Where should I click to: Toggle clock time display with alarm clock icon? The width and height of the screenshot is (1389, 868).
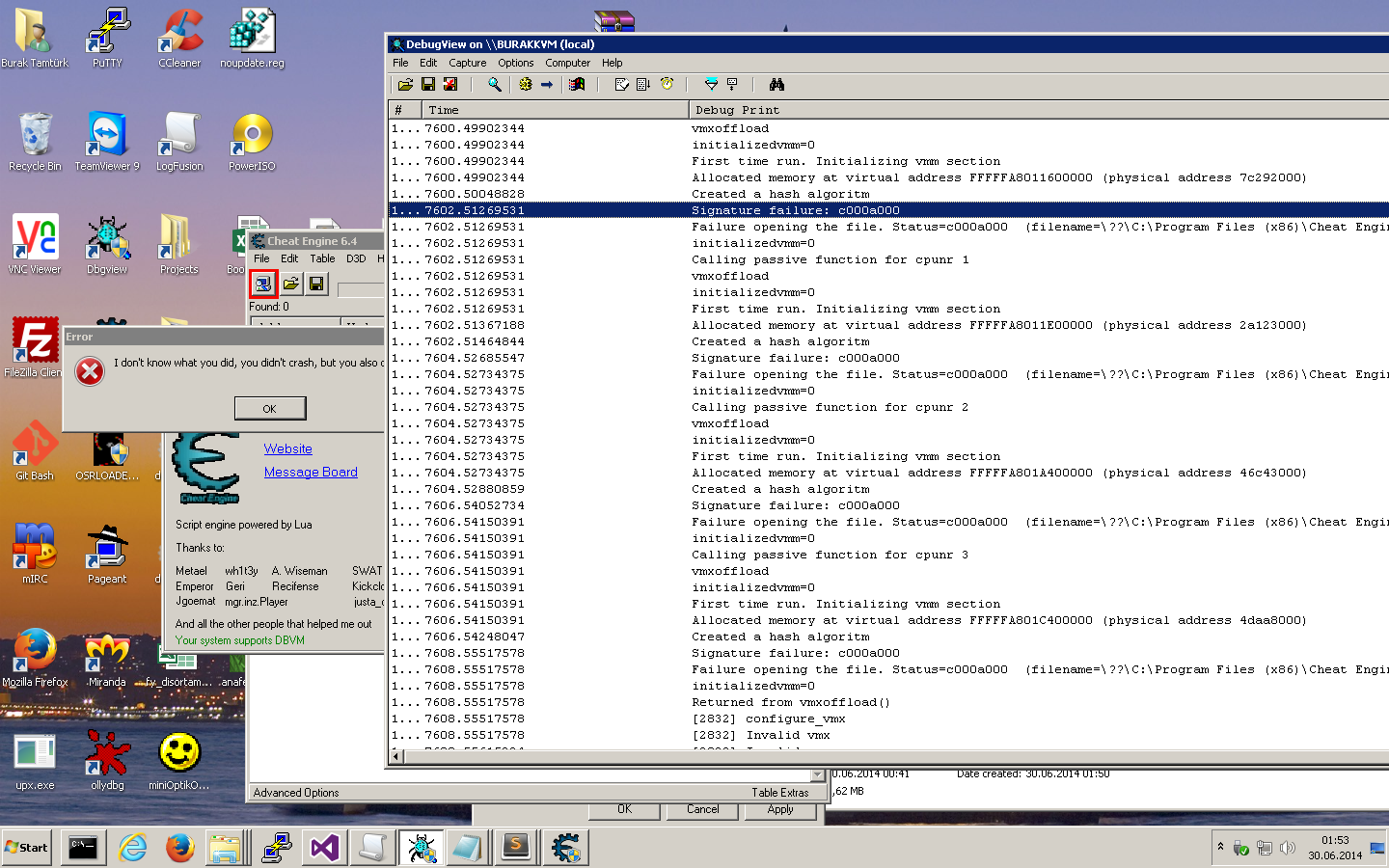pos(667,85)
